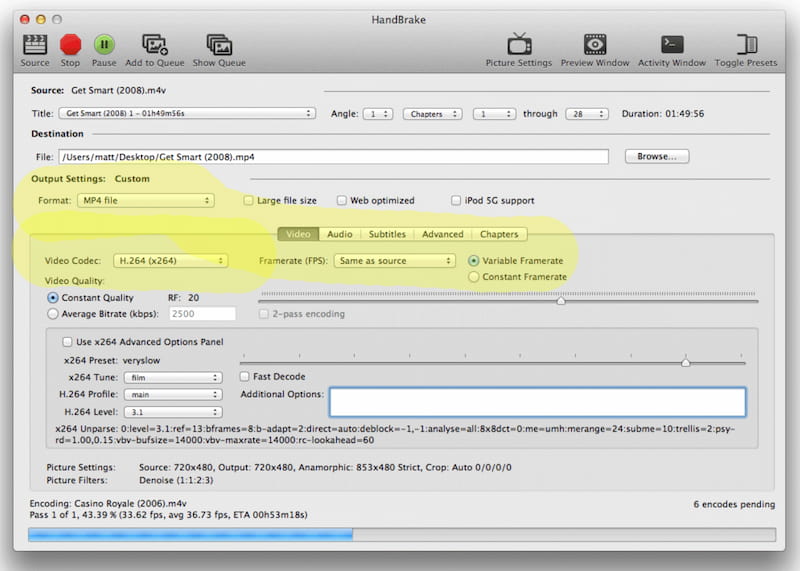Image resolution: width=800 pixels, height=571 pixels.
Task: Click the 'RF: 20' value
Action: [184, 297]
